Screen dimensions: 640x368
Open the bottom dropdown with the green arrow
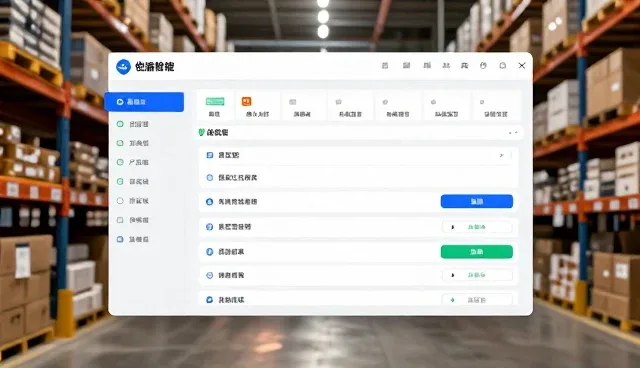click(x=477, y=299)
